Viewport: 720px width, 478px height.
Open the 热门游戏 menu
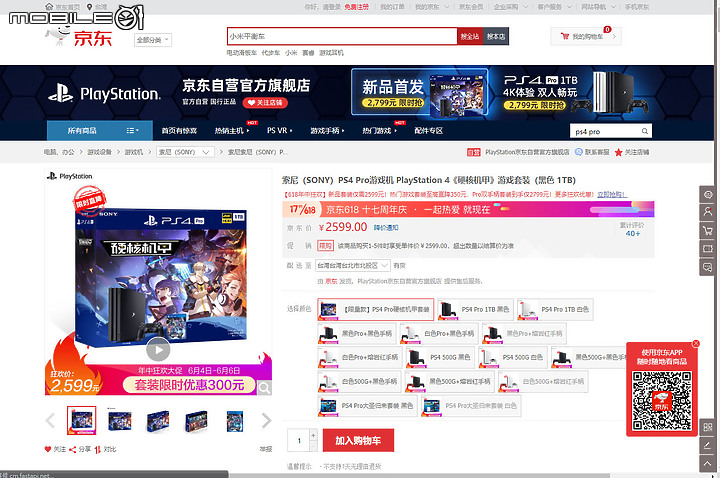pyautogui.click(x=379, y=131)
